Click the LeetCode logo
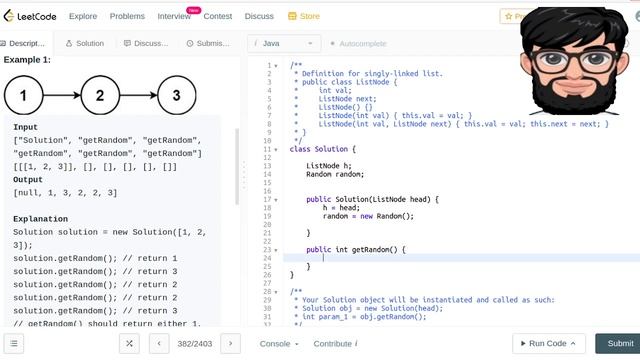640x360 pixels. click(x=30, y=16)
